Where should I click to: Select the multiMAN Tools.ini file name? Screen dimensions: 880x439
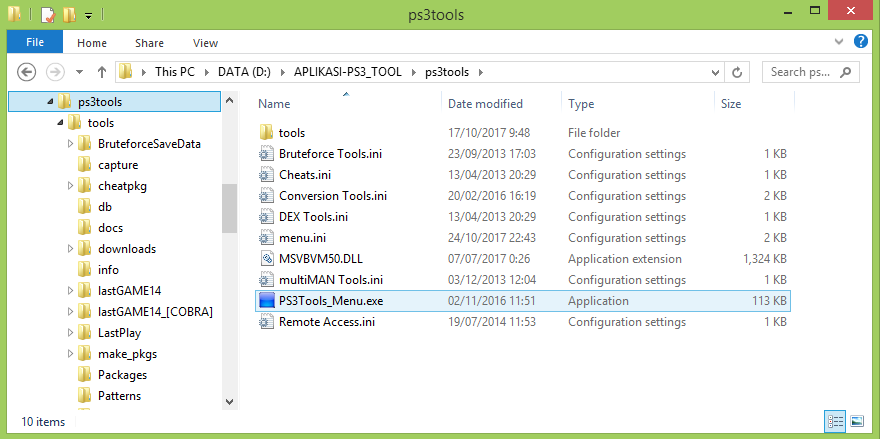pyautogui.click(x=331, y=280)
